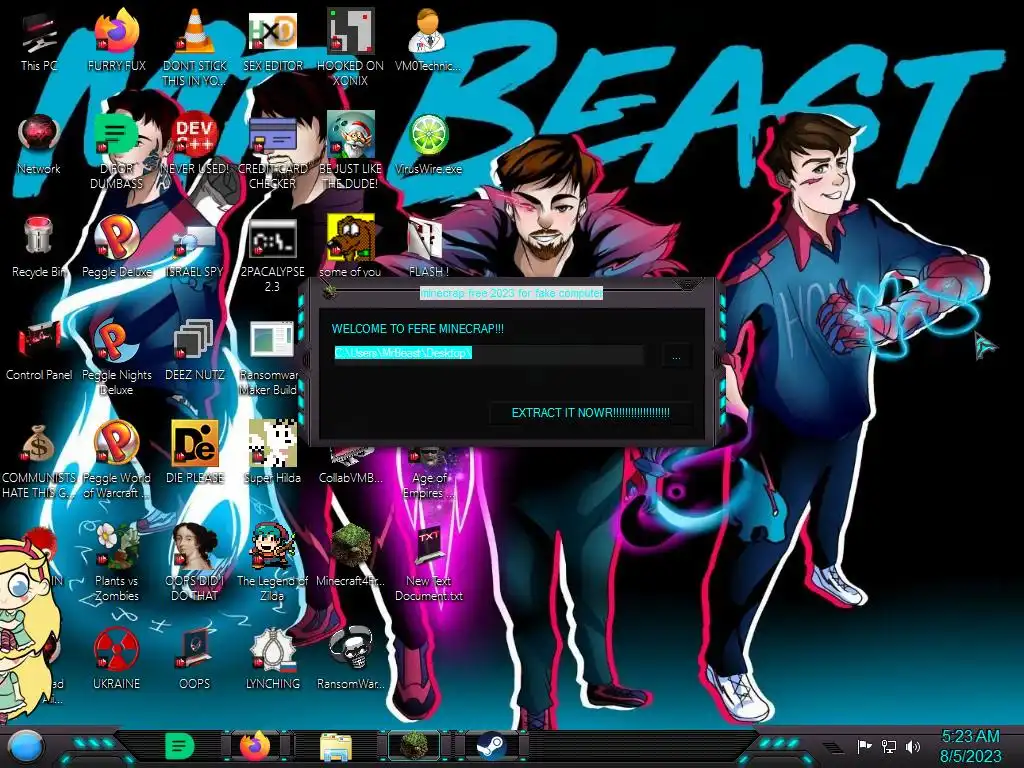Focus the C:\Users\MrBeast\Desktop path field
Screen dimensions: 1024x768
point(488,354)
